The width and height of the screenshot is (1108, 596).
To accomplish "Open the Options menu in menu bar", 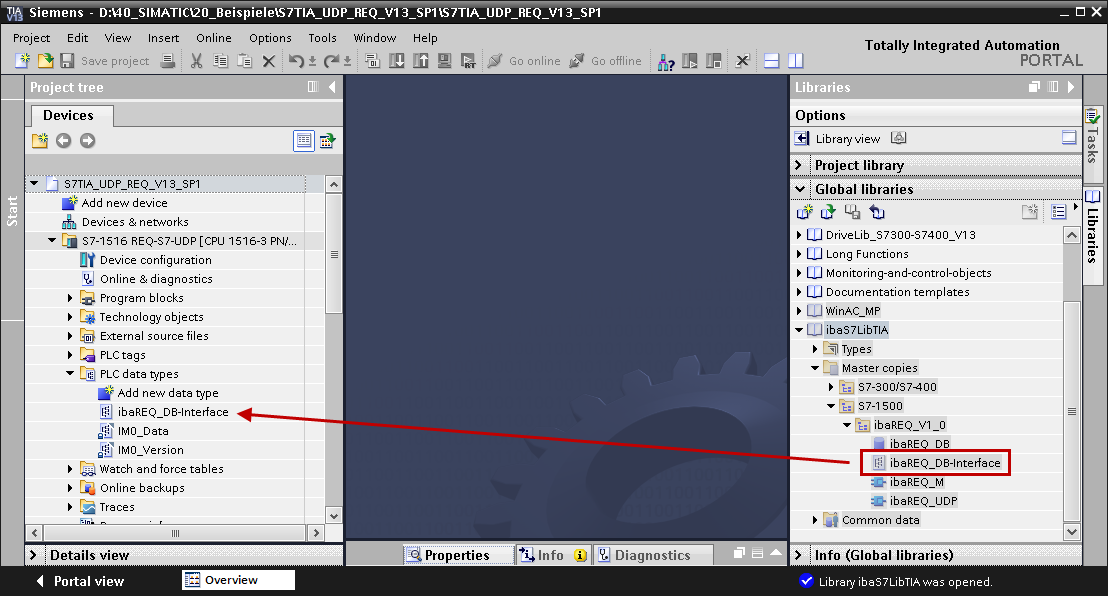I will [270, 37].
